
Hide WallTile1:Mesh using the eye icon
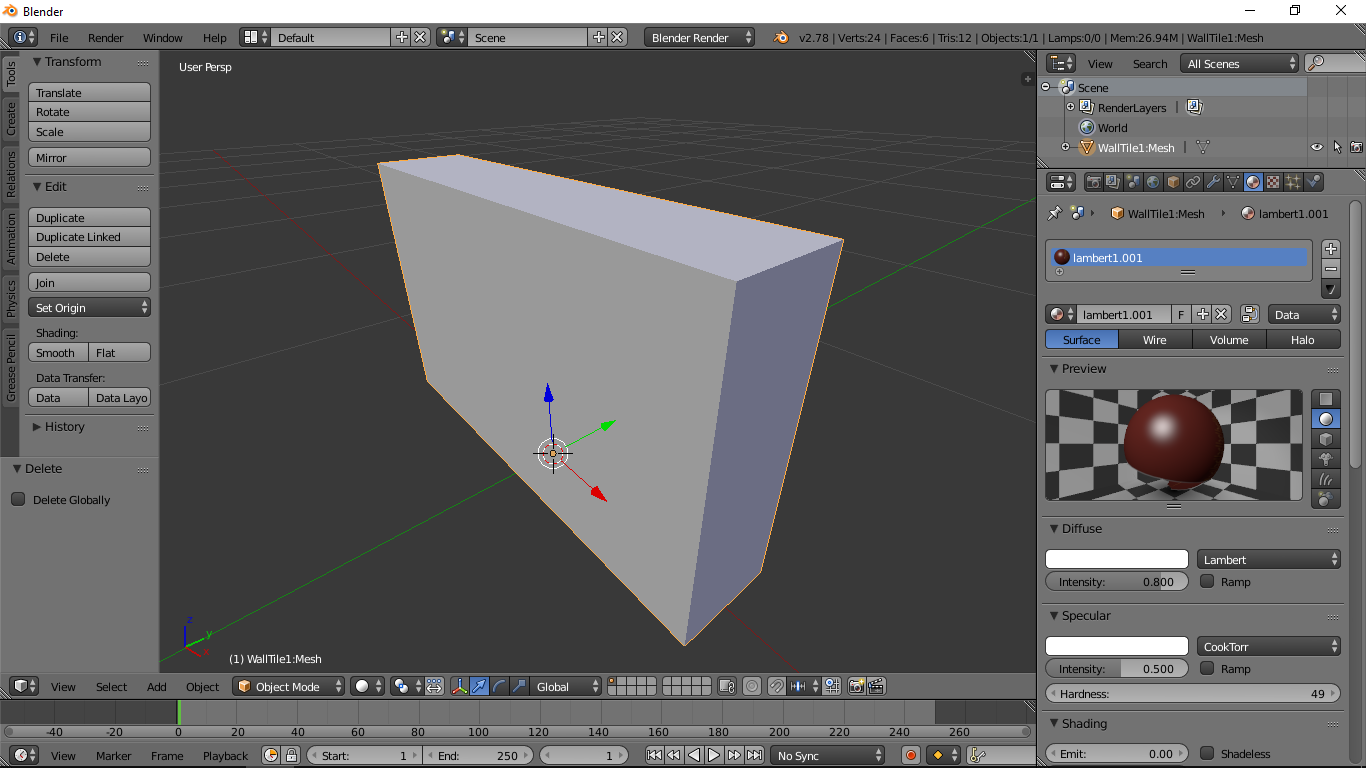pyautogui.click(x=1316, y=147)
